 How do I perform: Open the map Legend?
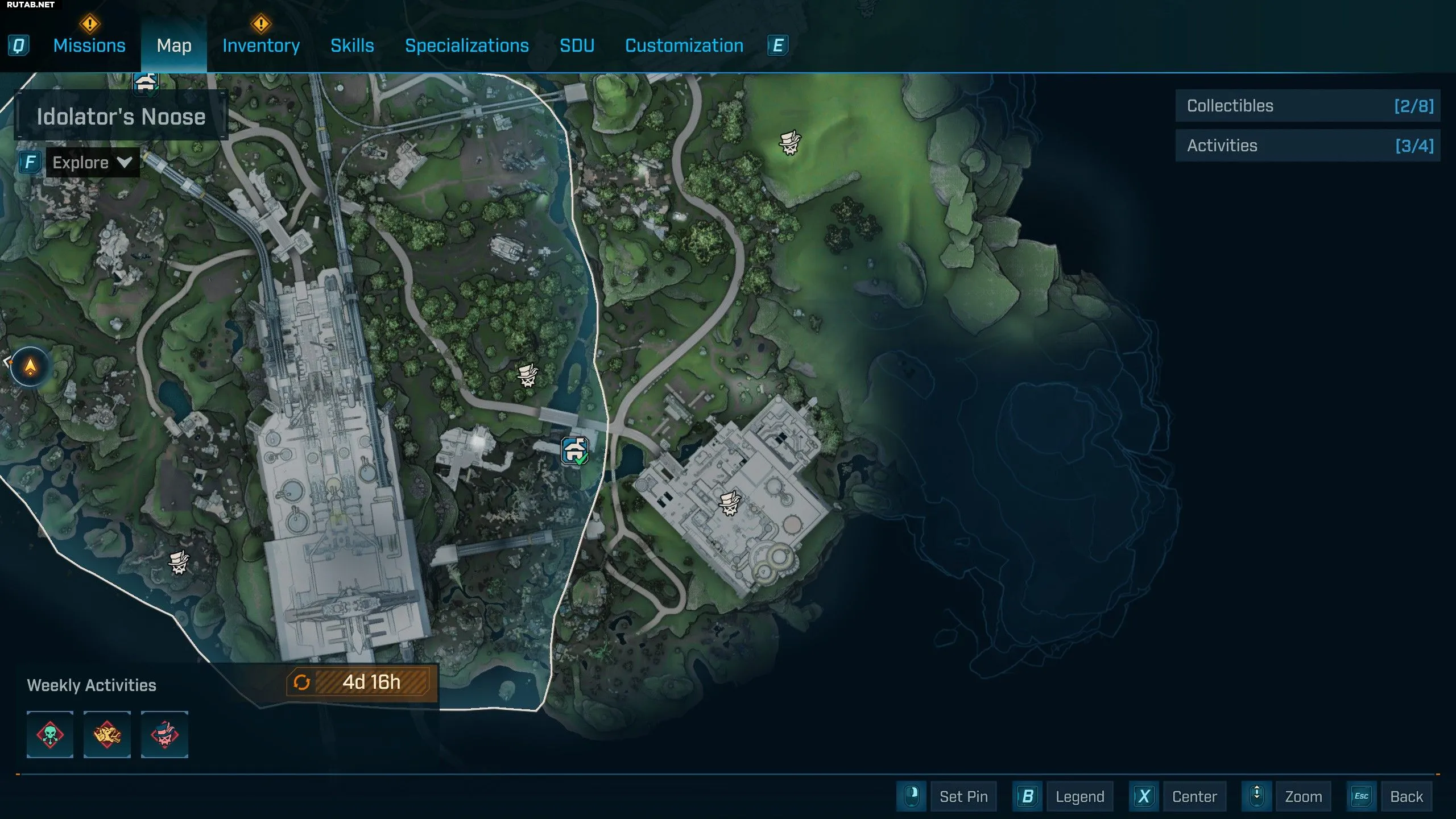(1079, 796)
